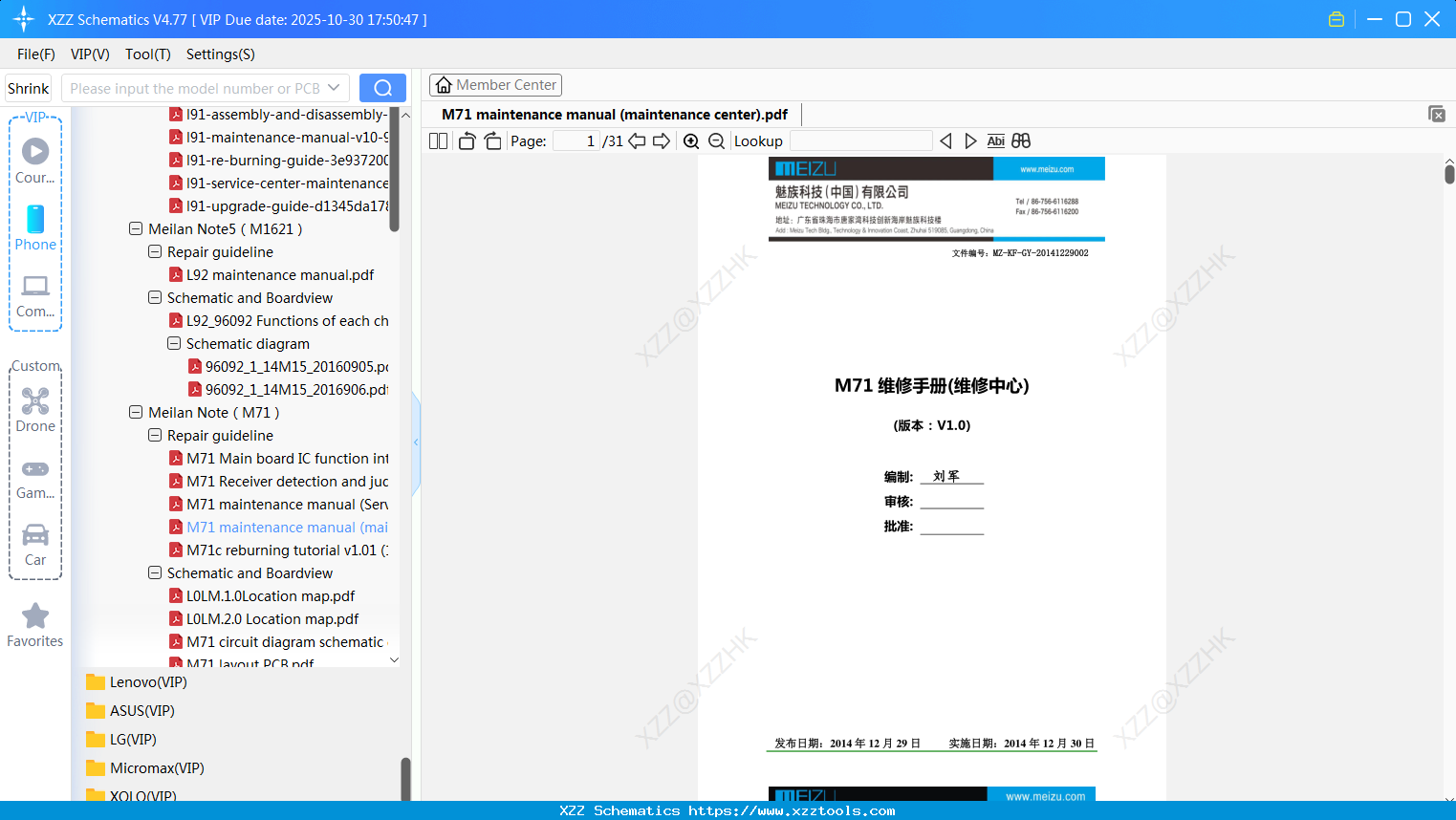Open the binoculars search tool
The height and width of the screenshot is (820, 1456).
[x=1020, y=140]
